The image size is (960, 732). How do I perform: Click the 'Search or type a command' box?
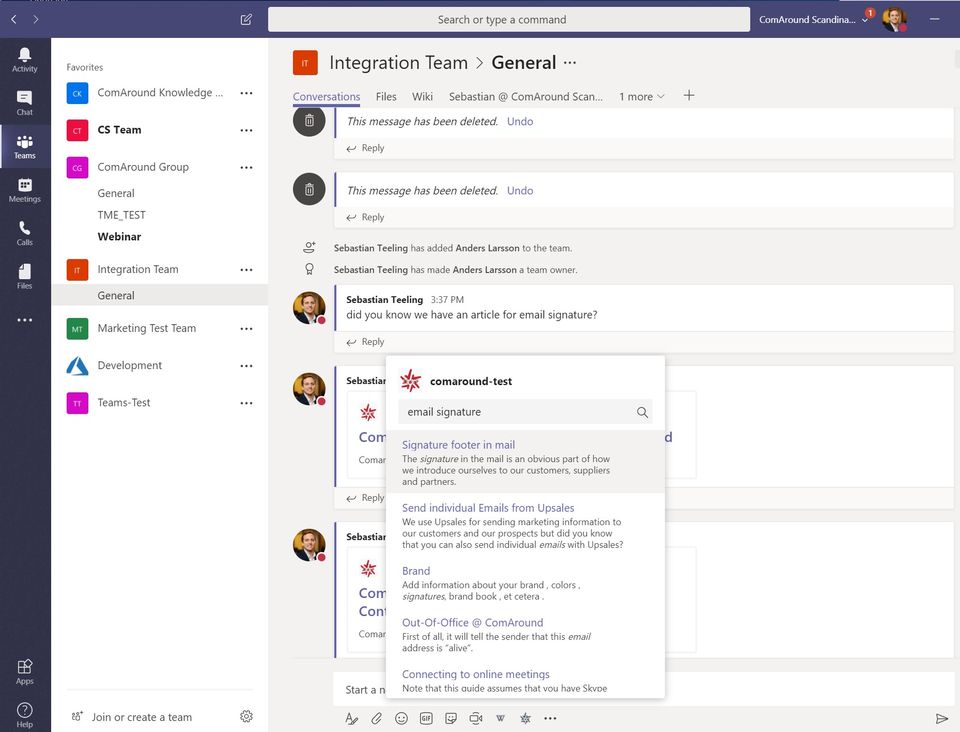pos(509,20)
